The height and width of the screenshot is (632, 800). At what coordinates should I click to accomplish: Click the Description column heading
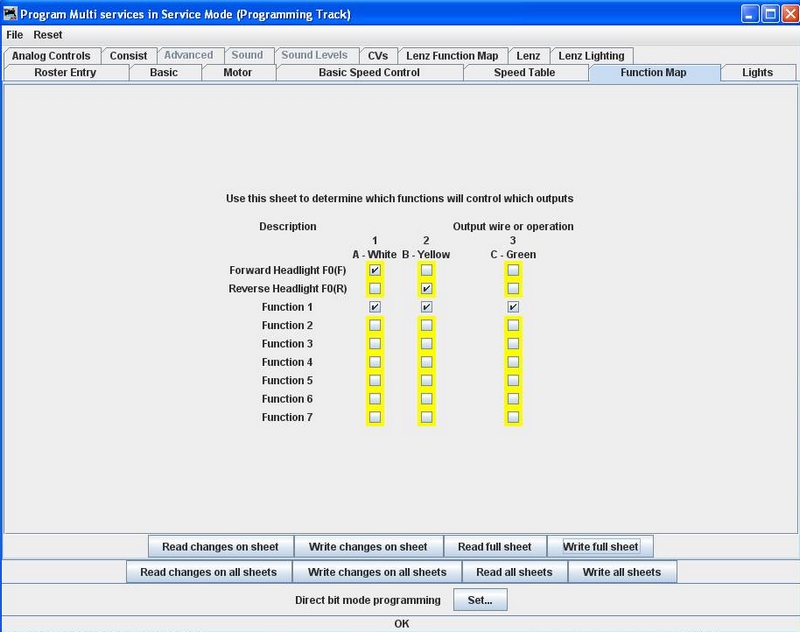[x=288, y=226]
